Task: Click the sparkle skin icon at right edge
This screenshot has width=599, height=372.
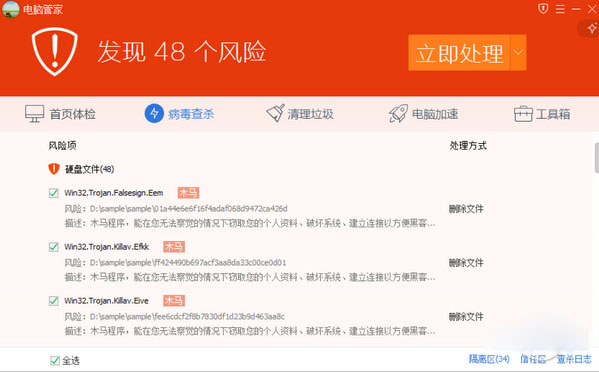Action: coord(592,28)
